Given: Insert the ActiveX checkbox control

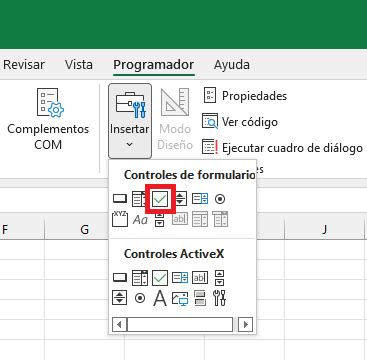Looking at the screenshot, I should click(160, 278).
